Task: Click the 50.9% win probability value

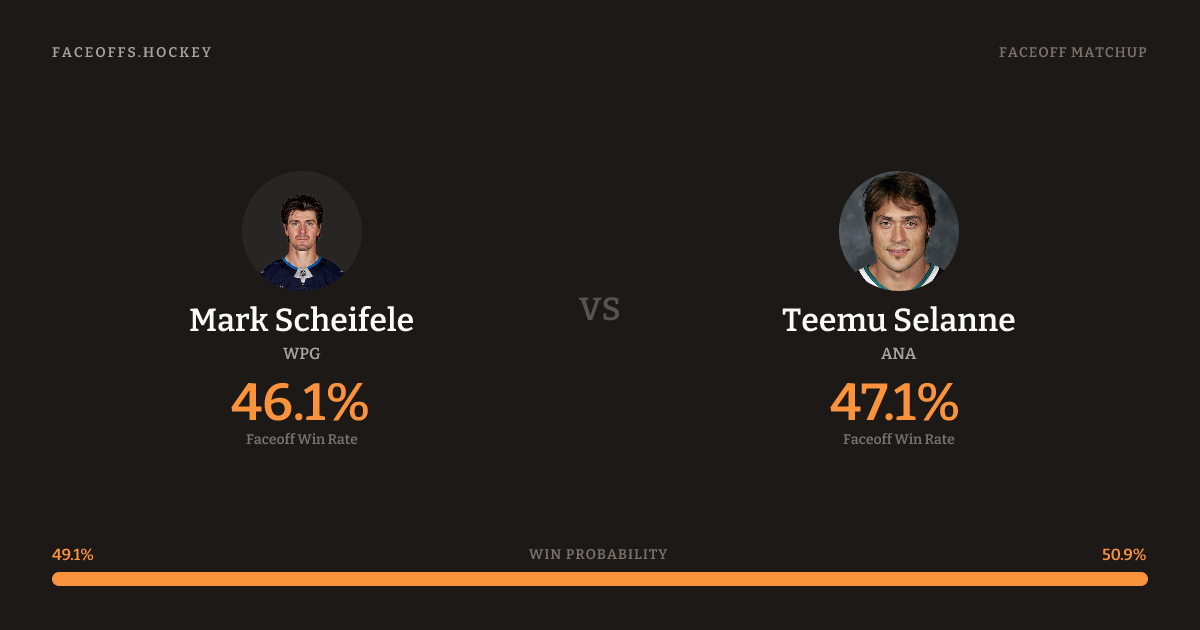Action: tap(1124, 554)
